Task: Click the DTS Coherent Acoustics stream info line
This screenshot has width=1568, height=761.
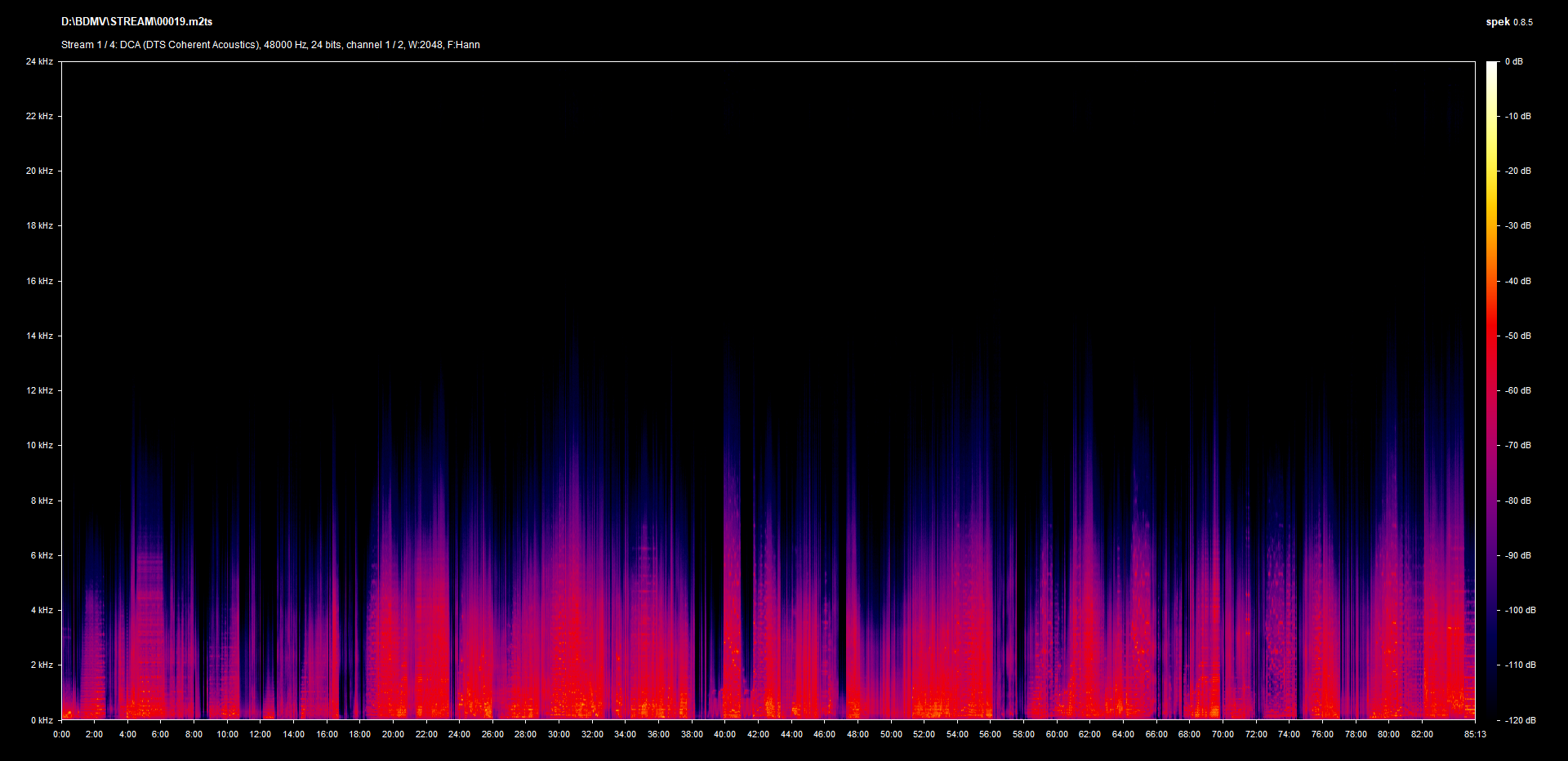Action: (x=270, y=45)
